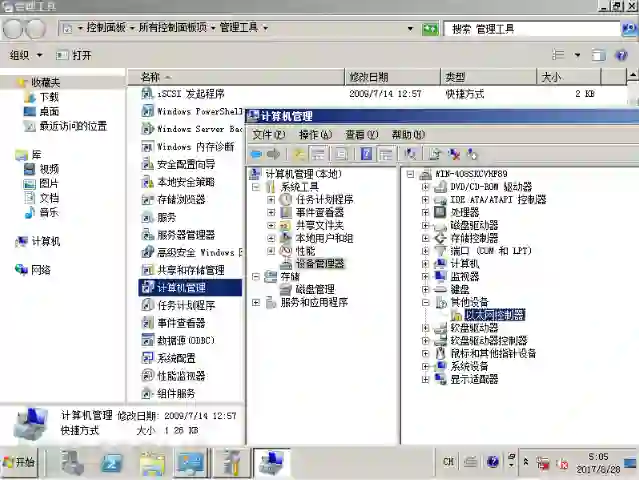Collapse the 系统工具 node
The width and height of the screenshot is (639, 480).
coord(256,187)
